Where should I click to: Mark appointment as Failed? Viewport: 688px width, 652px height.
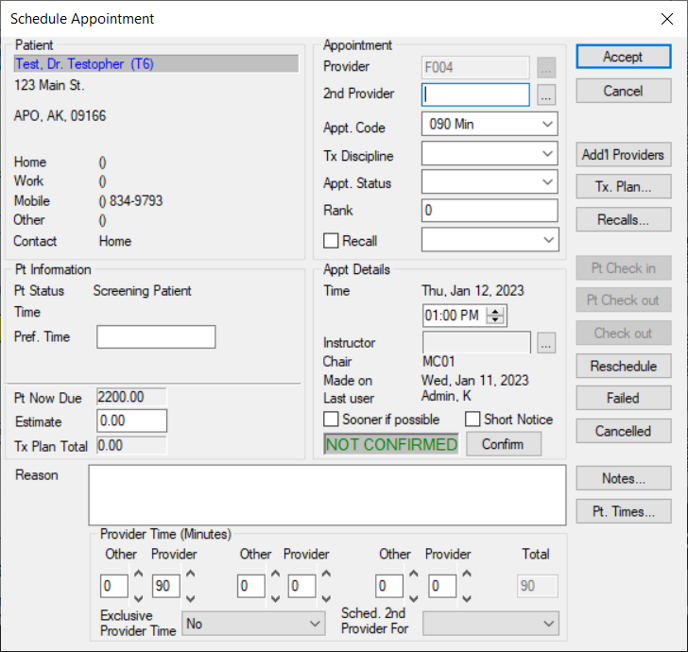point(624,398)
